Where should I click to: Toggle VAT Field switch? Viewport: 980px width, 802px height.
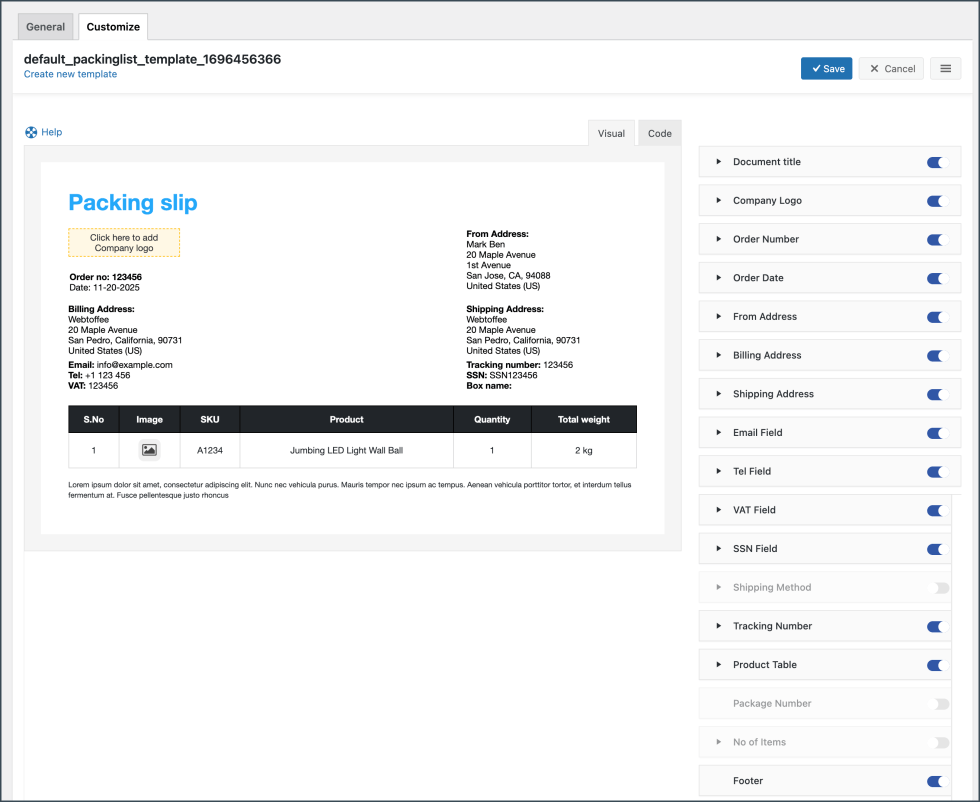938,511
